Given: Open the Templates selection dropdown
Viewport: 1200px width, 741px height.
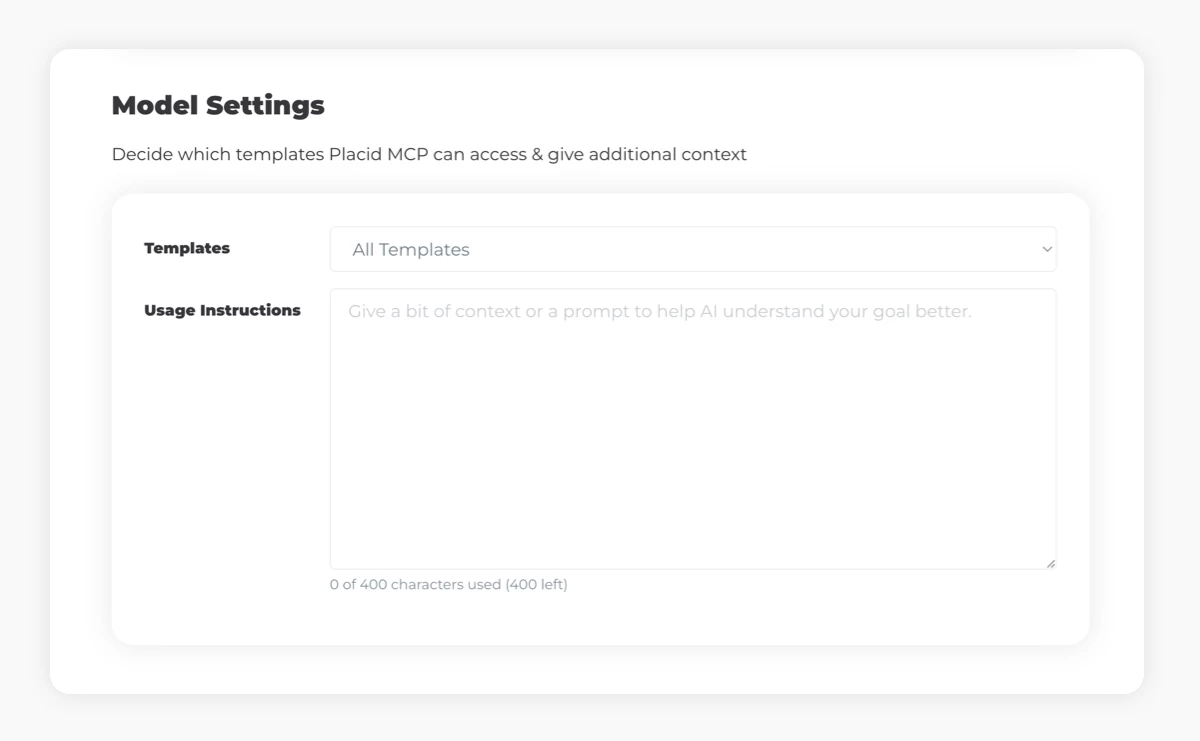Looking at the screenshot, I should click(693, 249).
